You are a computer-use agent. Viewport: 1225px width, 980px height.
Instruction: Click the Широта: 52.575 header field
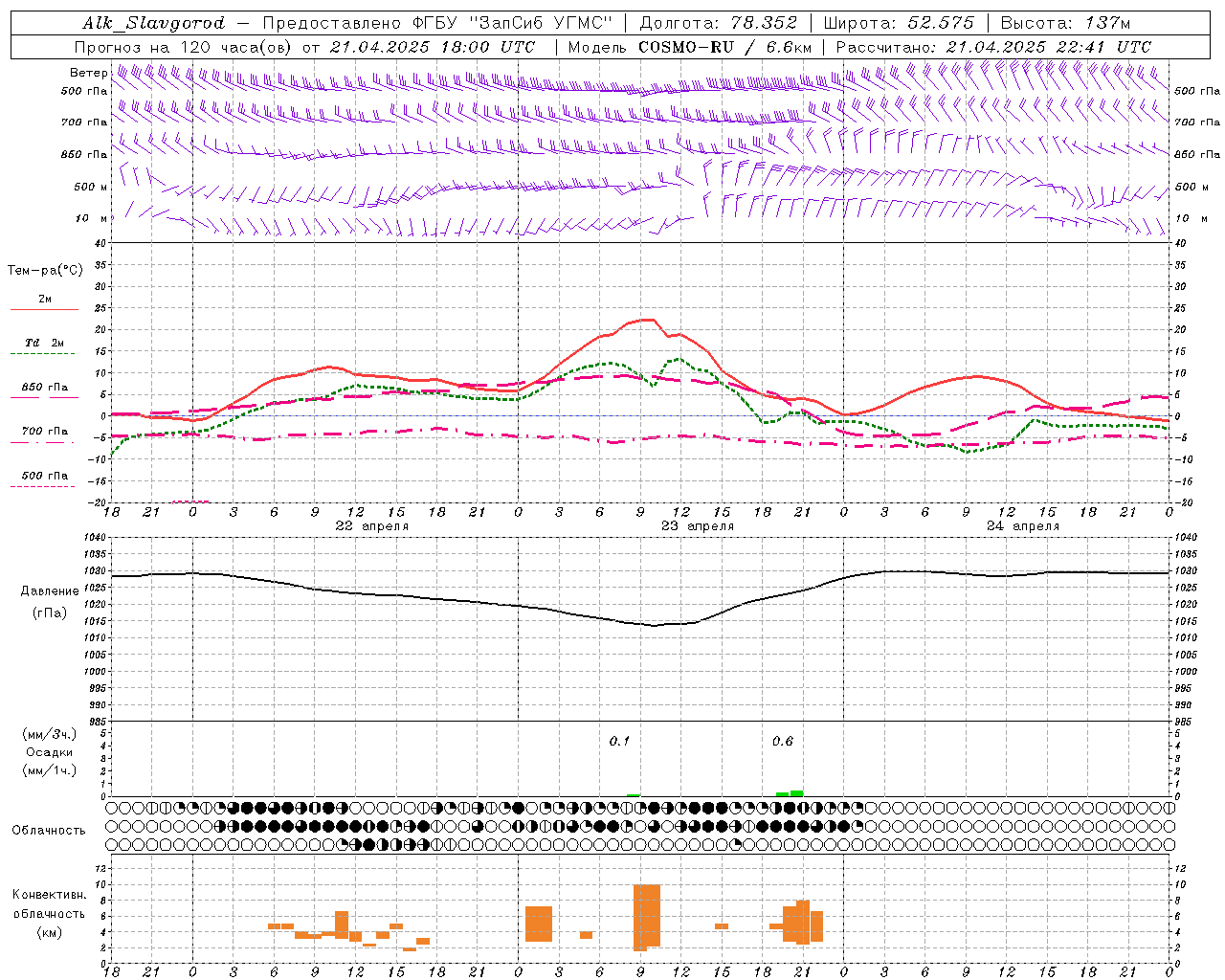[898, 23]
